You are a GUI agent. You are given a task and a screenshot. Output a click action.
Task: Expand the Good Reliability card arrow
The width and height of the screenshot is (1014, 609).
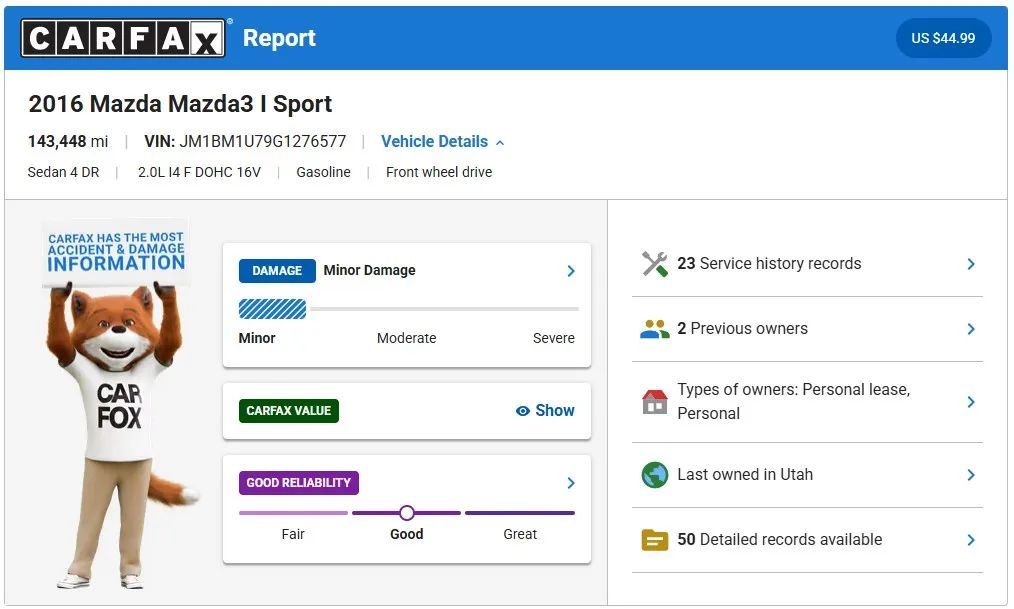571,483
